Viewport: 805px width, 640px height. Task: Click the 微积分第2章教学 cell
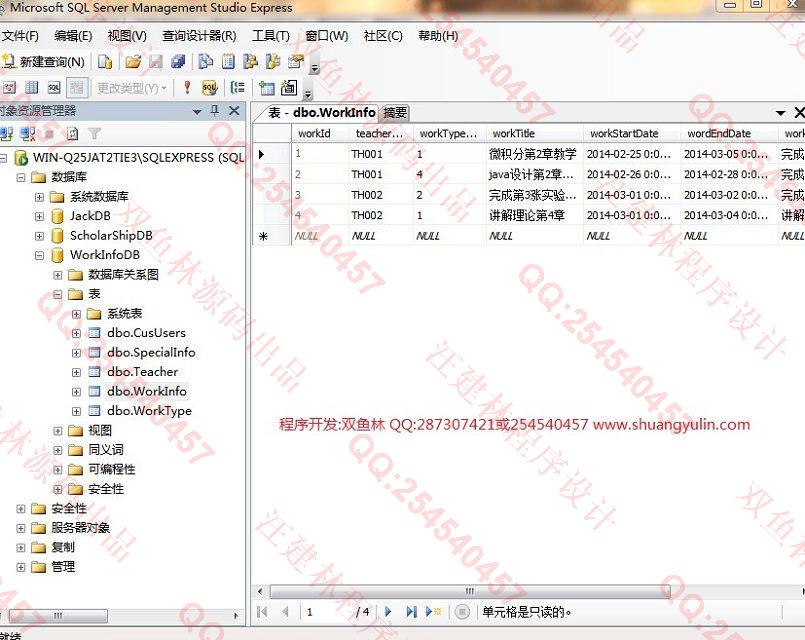click(534, 154)
